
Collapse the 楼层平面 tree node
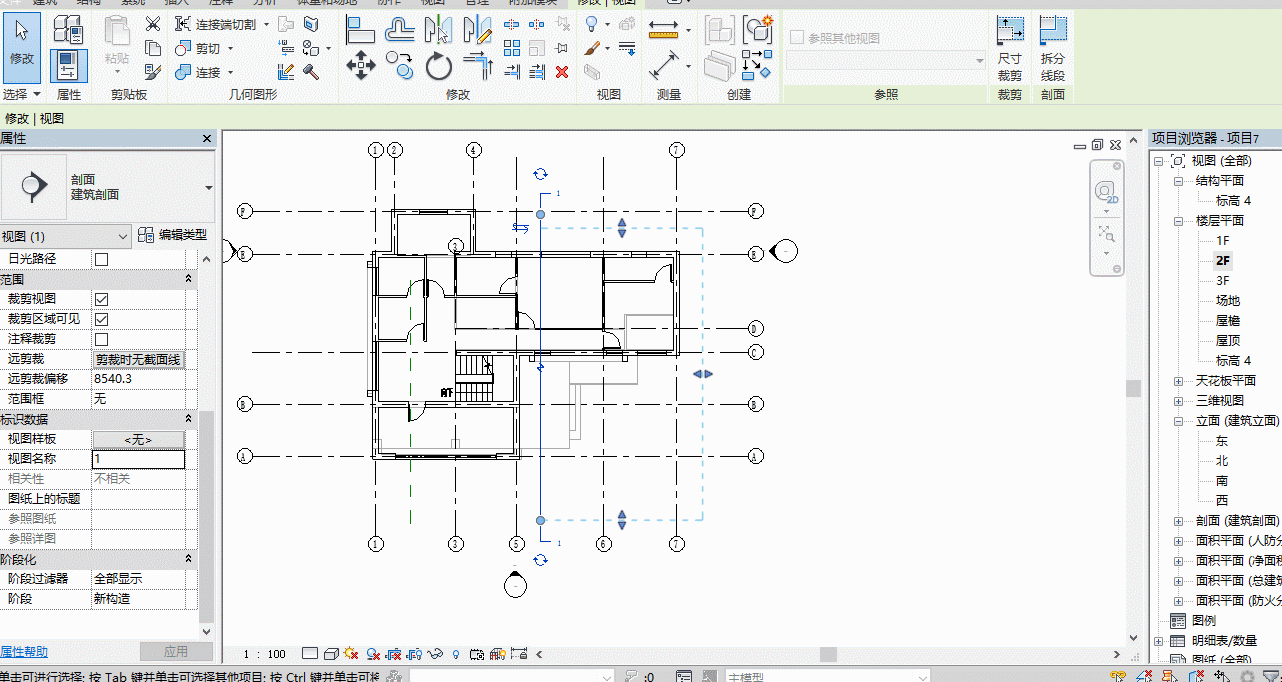(x=1179, y=221)
